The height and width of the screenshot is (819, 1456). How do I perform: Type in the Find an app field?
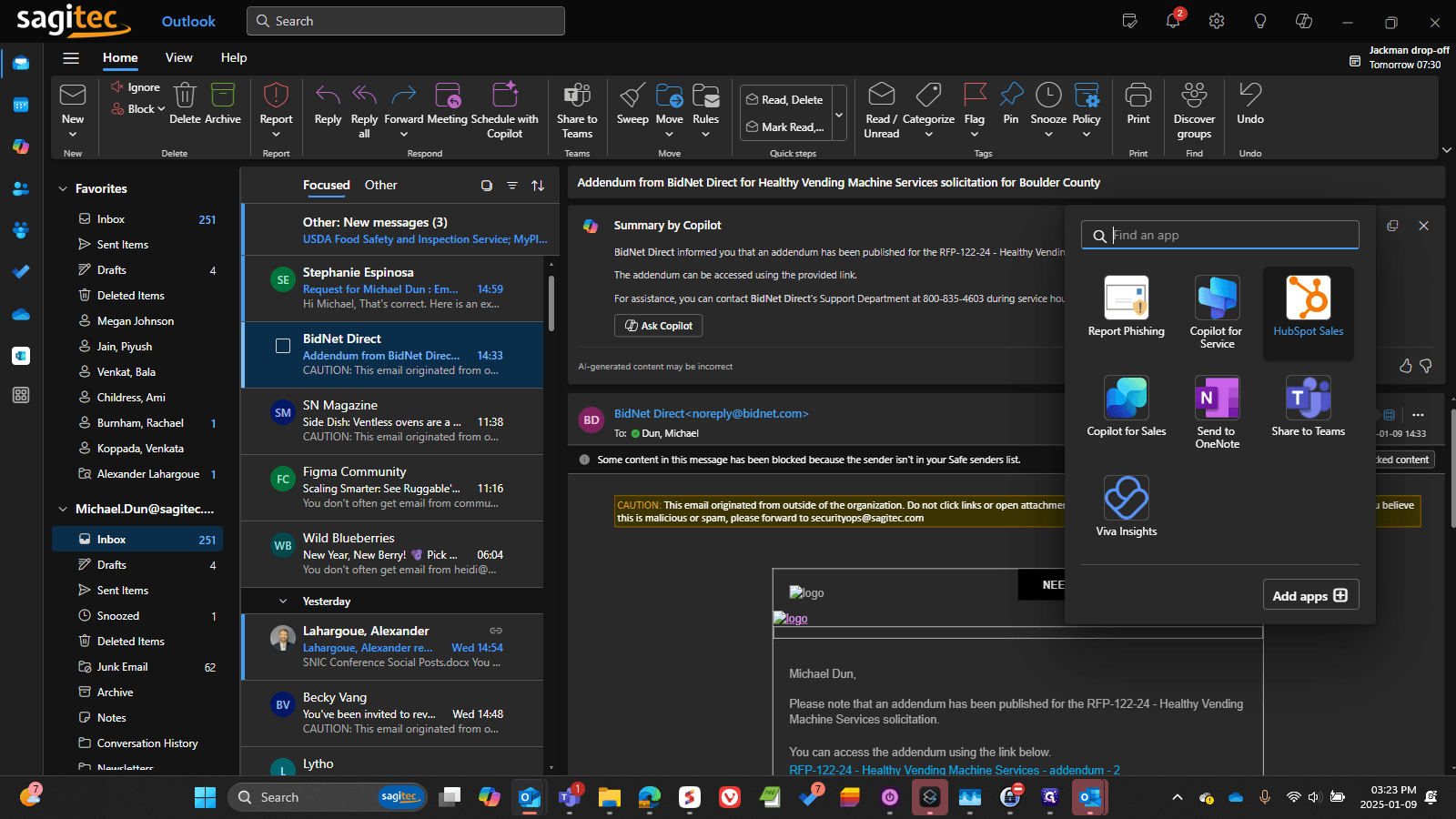pyautogui.click(x=1220, y=235)
